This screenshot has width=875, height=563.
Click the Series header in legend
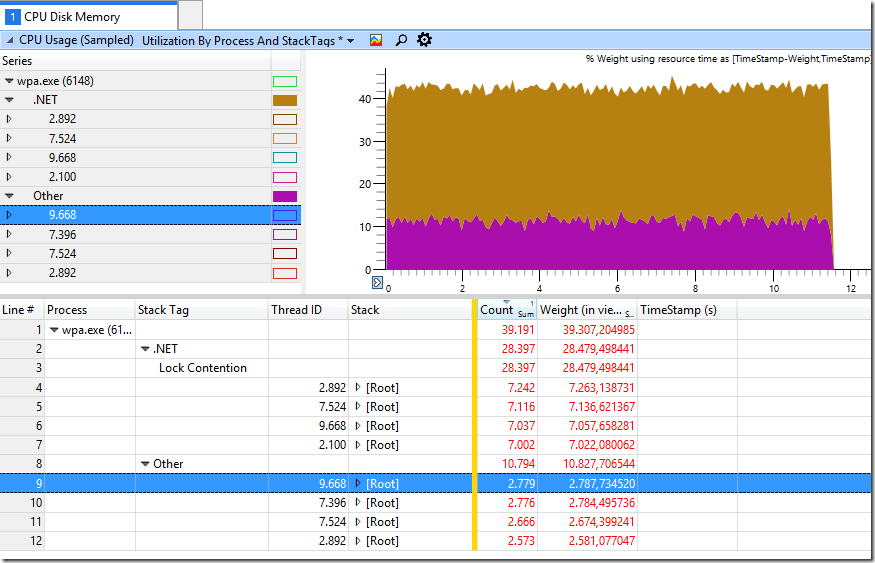(x=135, y=61)
